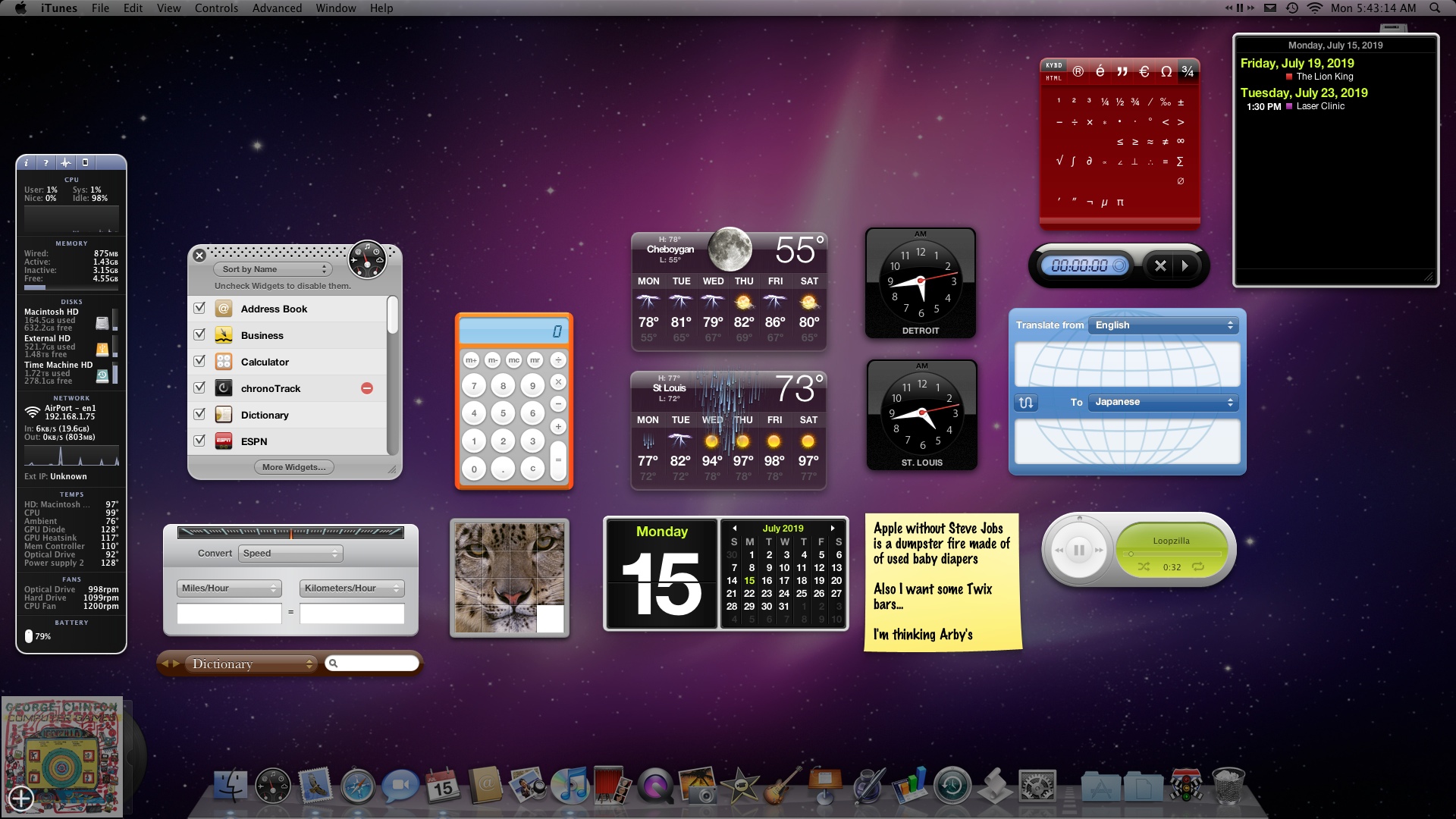Click the More Widgets button
The image size is (1456, 819).
293,467
